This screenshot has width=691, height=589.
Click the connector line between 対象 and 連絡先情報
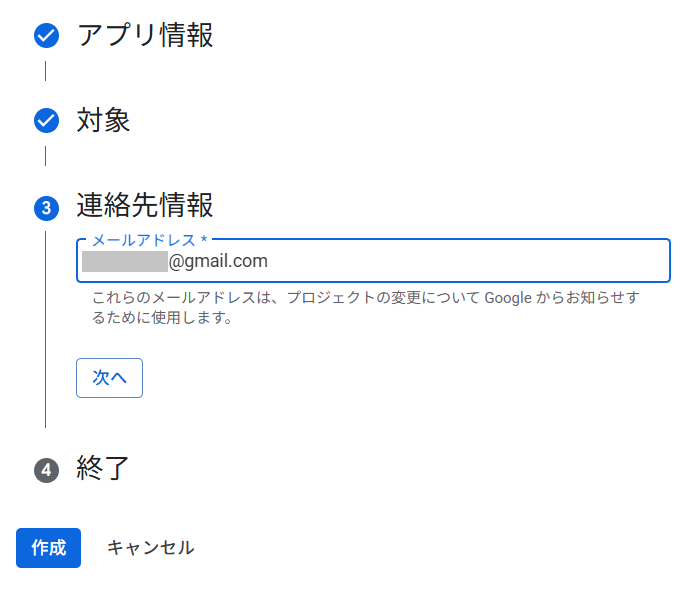(46, 156)
